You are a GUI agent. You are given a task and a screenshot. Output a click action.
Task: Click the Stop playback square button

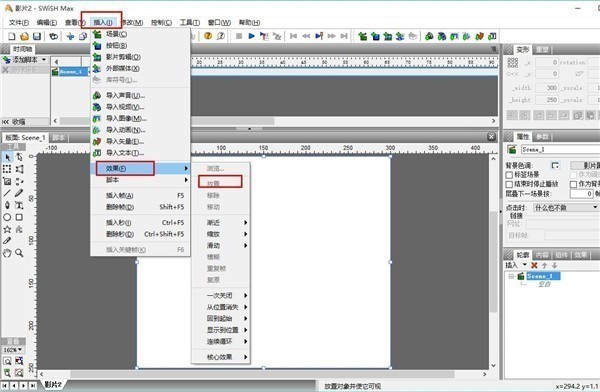click(x=239, y=36)
